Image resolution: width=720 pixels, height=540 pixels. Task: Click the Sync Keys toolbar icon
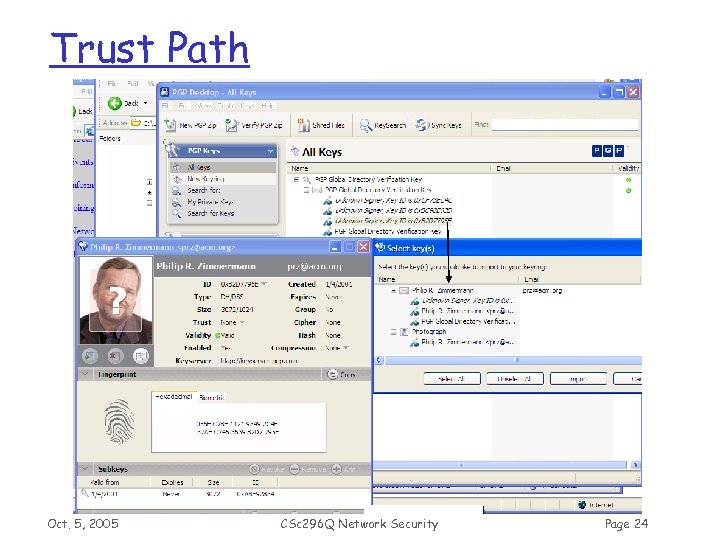tap(422, 125)
